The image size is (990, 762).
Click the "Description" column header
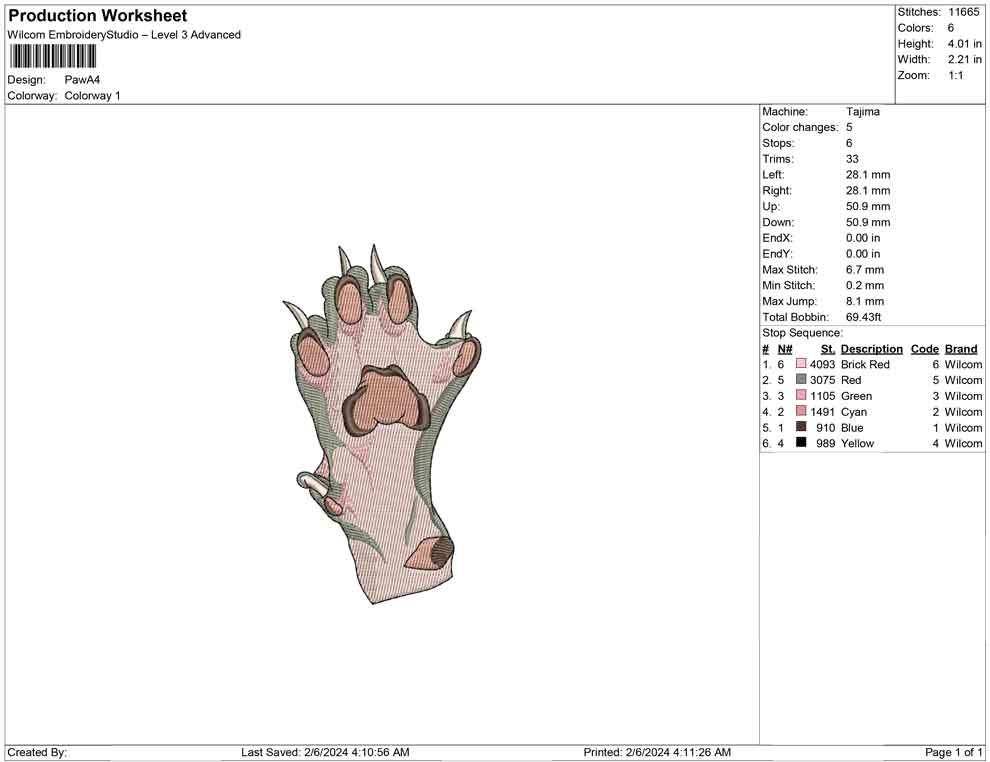point(871,348)
